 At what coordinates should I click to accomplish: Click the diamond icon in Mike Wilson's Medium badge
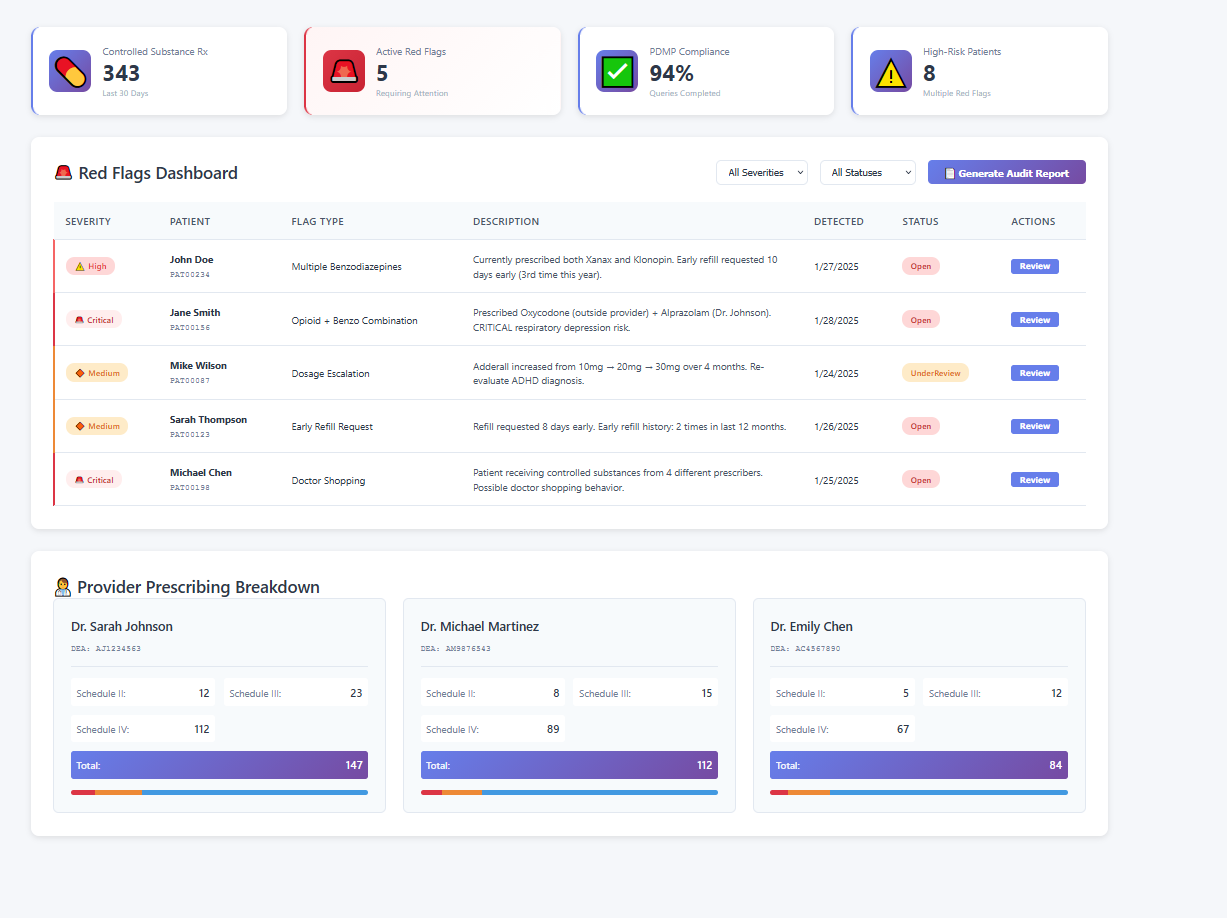[79, 372]
